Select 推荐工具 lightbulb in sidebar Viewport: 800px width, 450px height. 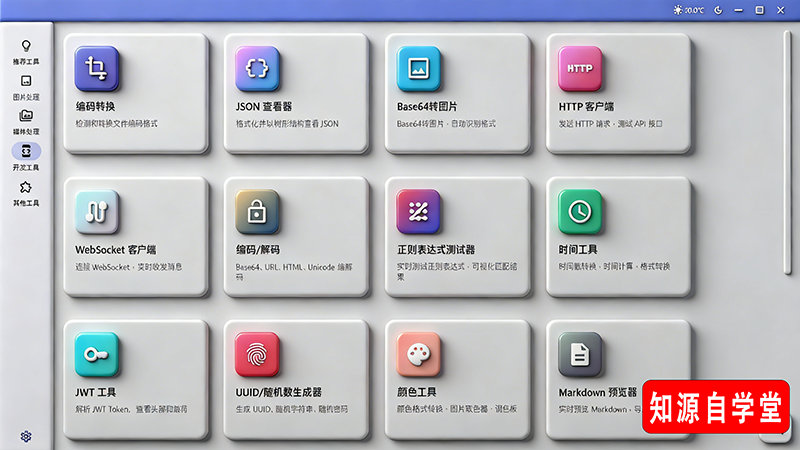26,52
